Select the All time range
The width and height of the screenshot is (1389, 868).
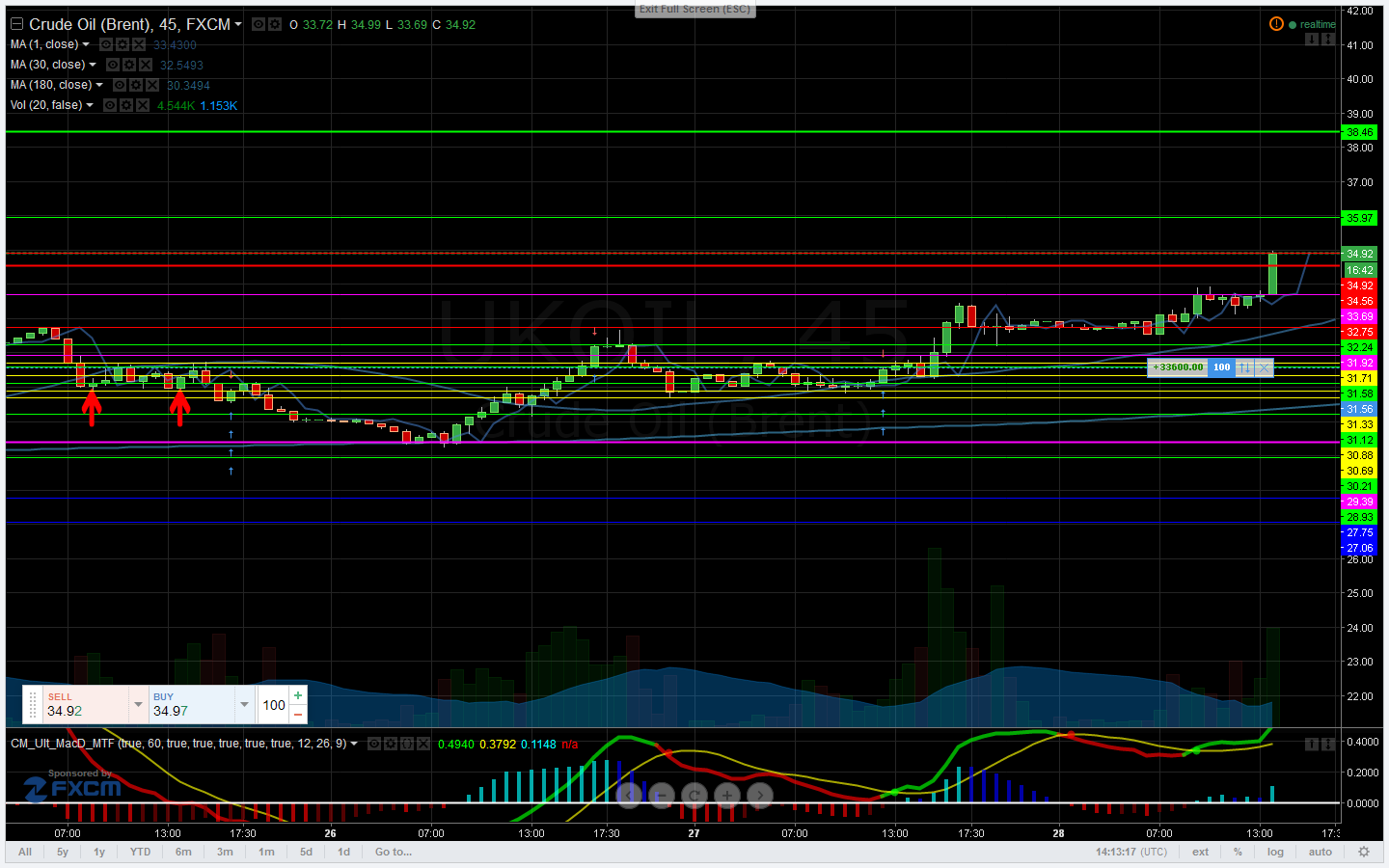[25, 852]
